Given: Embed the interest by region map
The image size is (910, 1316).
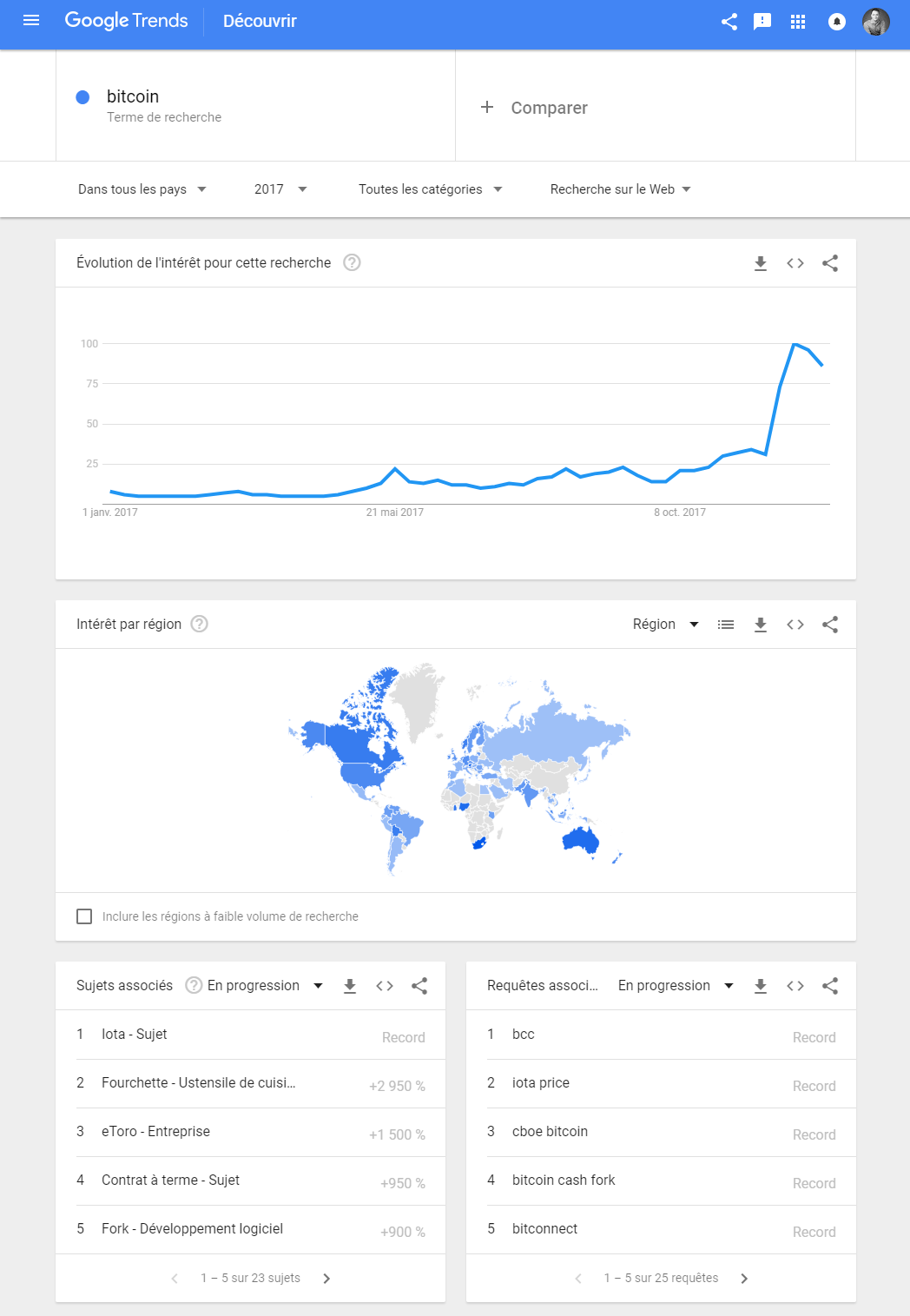Looking at the screenshot, I should [x=795, y=625].
